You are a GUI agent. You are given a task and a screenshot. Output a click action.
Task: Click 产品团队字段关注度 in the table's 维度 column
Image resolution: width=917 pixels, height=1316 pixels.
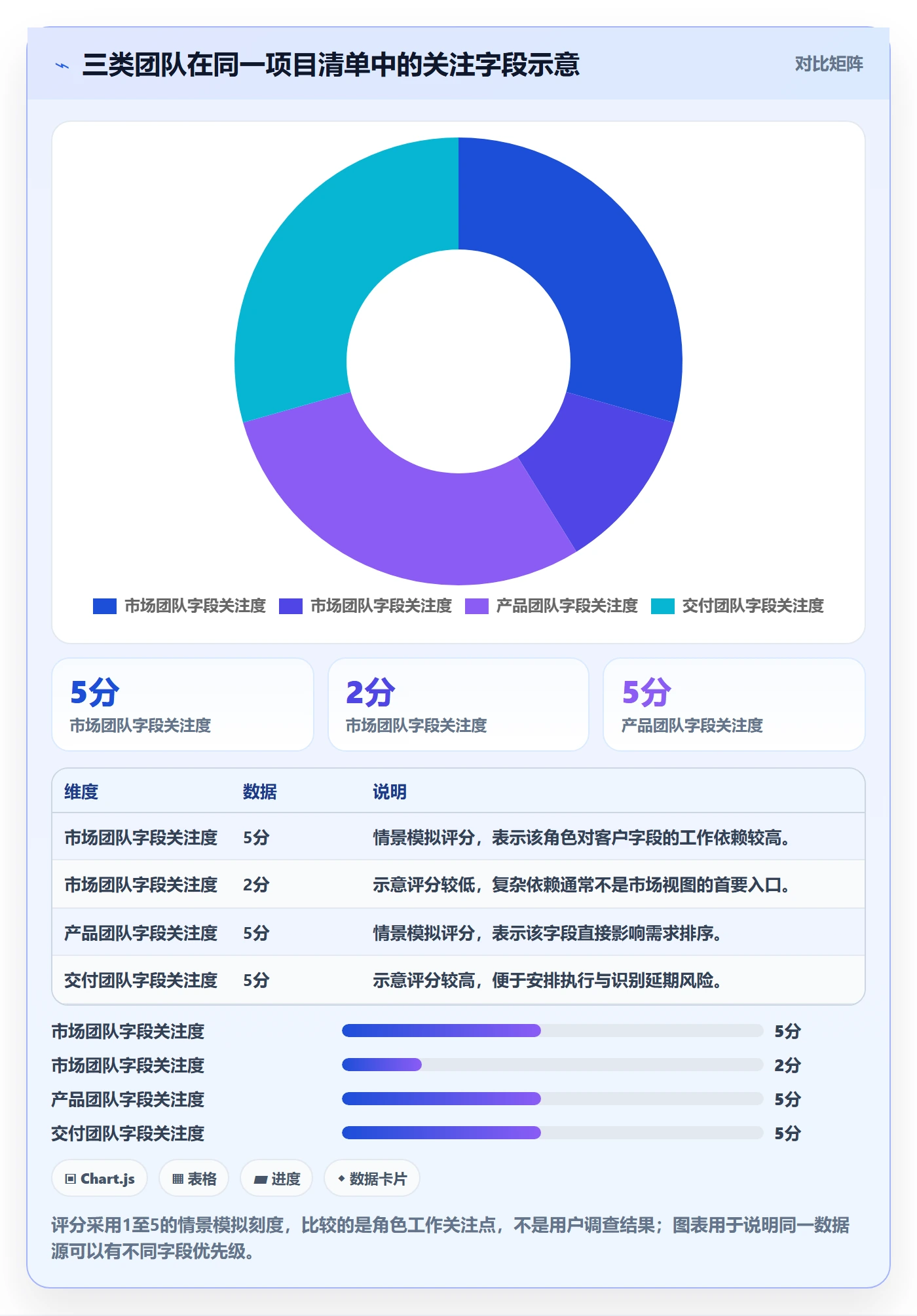pos(141,933)
